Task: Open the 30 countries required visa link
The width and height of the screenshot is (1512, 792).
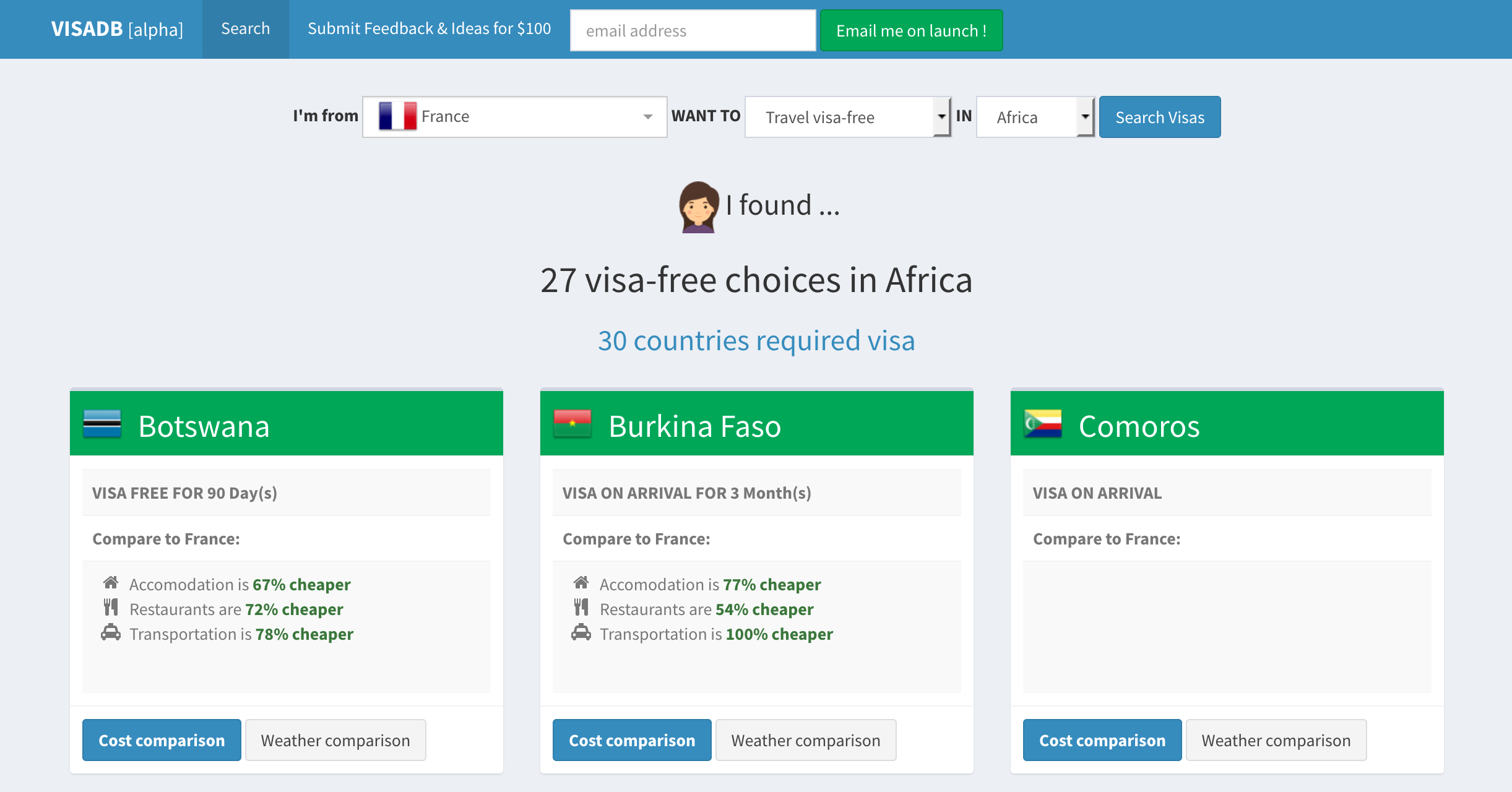Action: tap(756, 341)
